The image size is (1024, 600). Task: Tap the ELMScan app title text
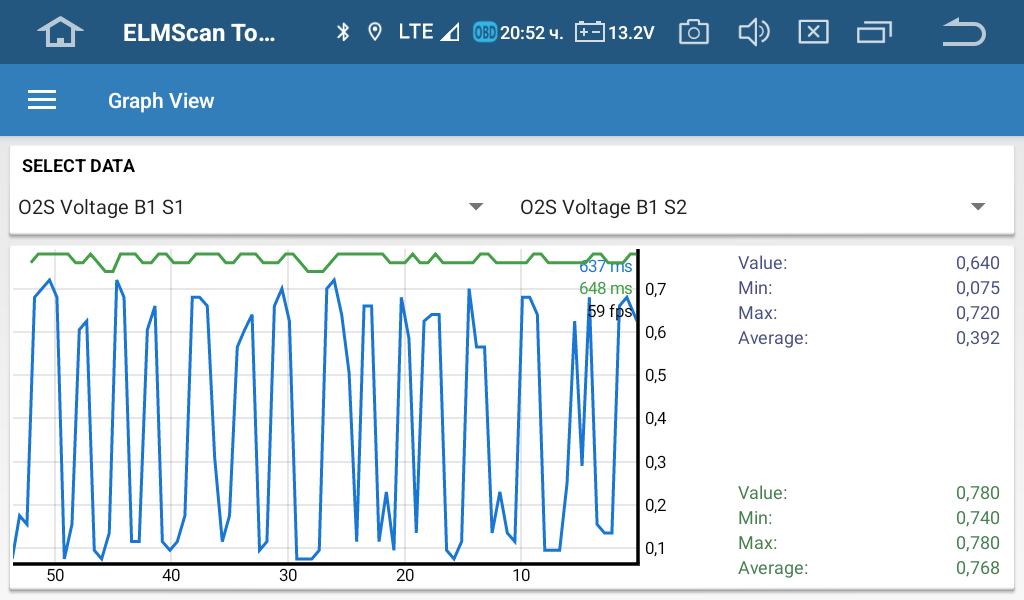point(198,32)
